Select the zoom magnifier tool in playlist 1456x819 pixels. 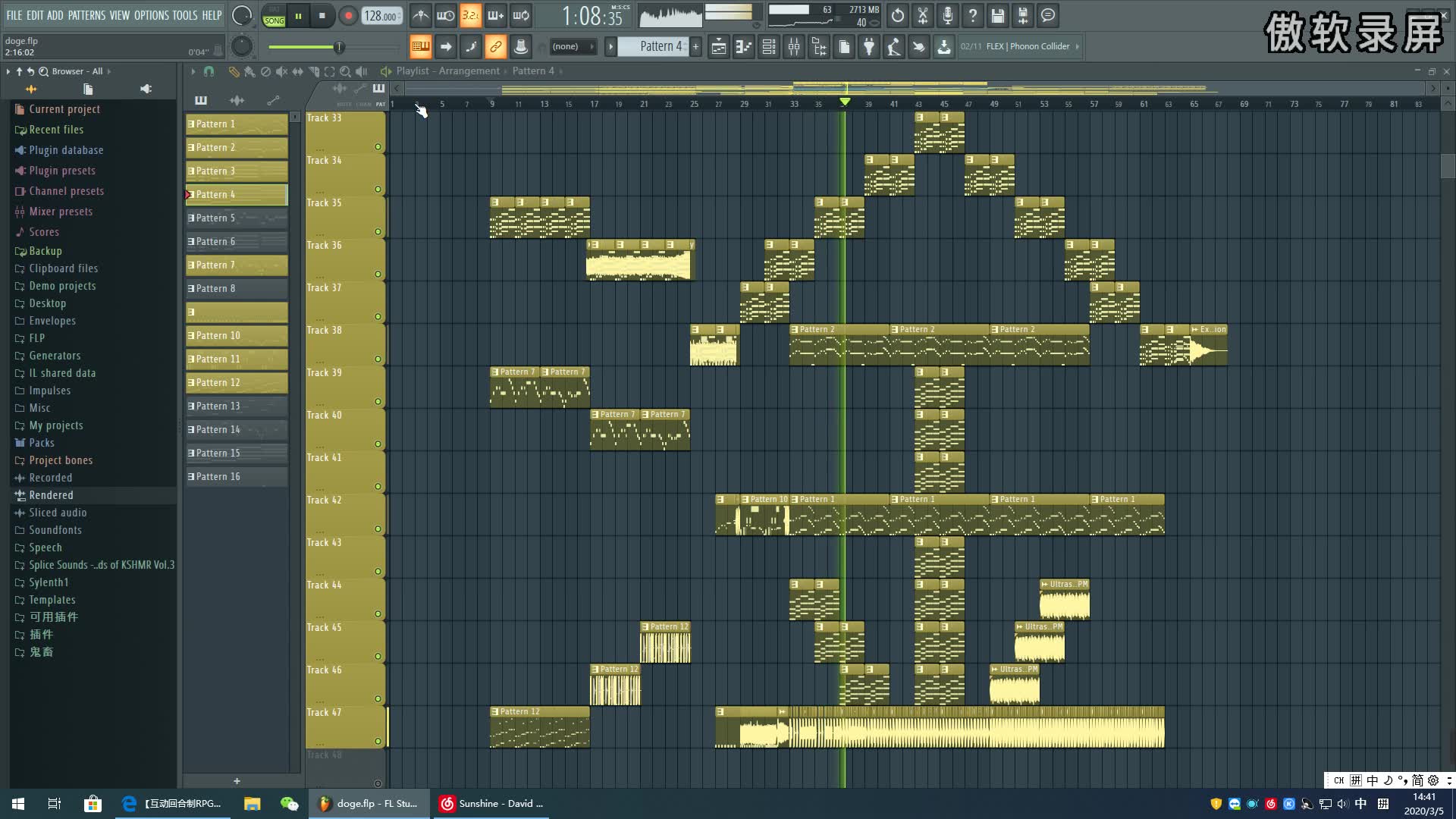[x=345, y=71]
